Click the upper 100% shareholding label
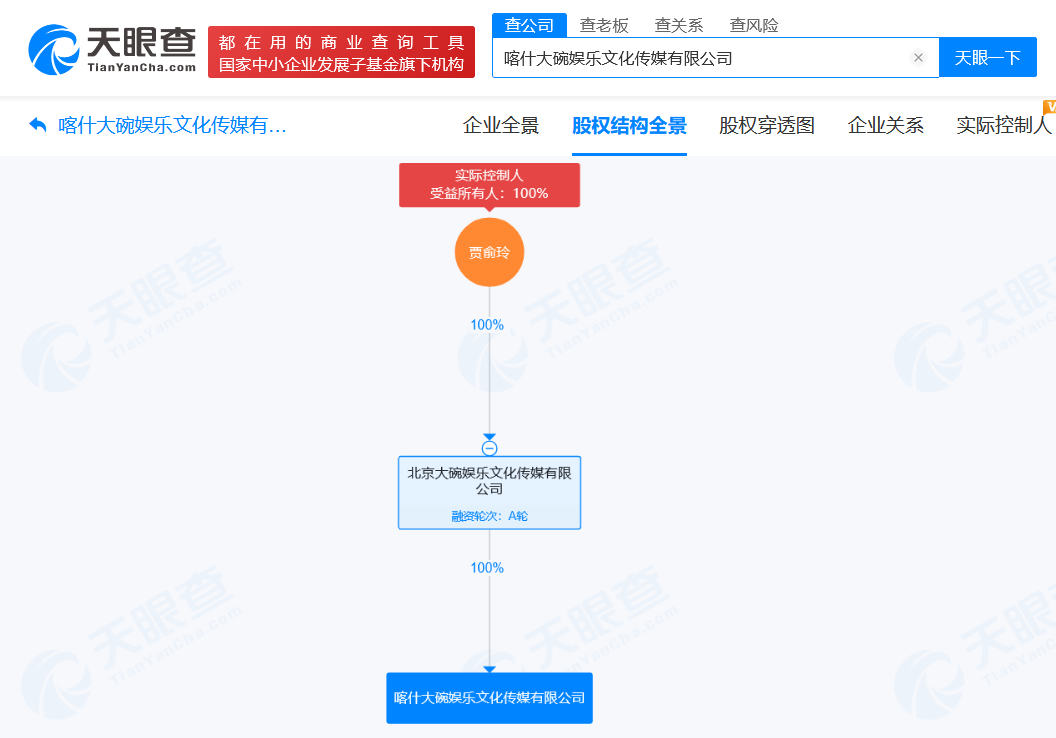 pos(489,324)
